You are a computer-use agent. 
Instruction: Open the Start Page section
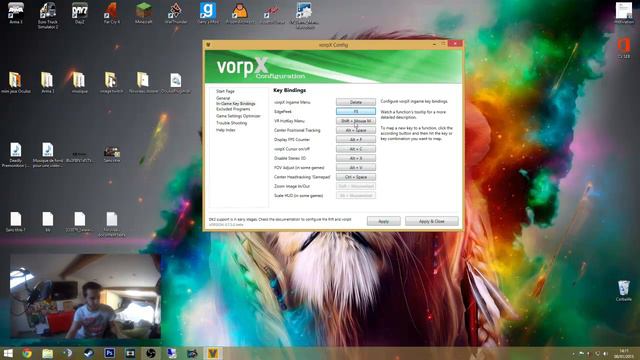tap(225, 91)
